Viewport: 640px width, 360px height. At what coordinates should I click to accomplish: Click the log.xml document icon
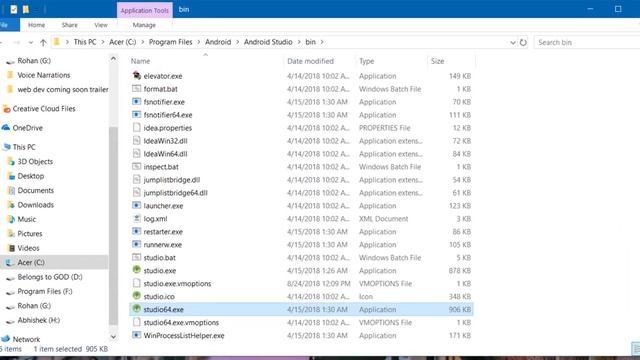coord(137,218)
